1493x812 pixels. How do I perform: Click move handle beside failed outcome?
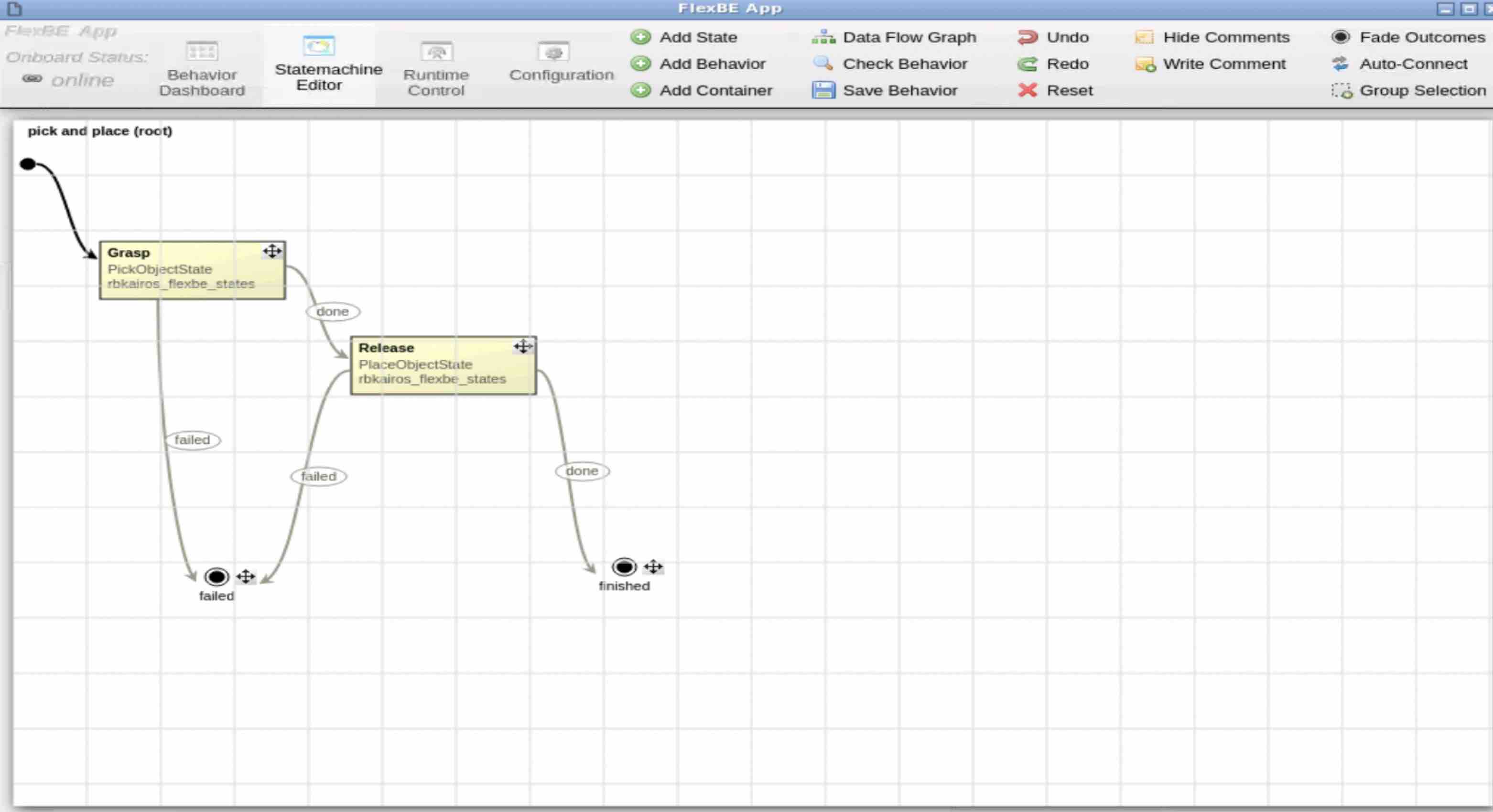(246, 577)
